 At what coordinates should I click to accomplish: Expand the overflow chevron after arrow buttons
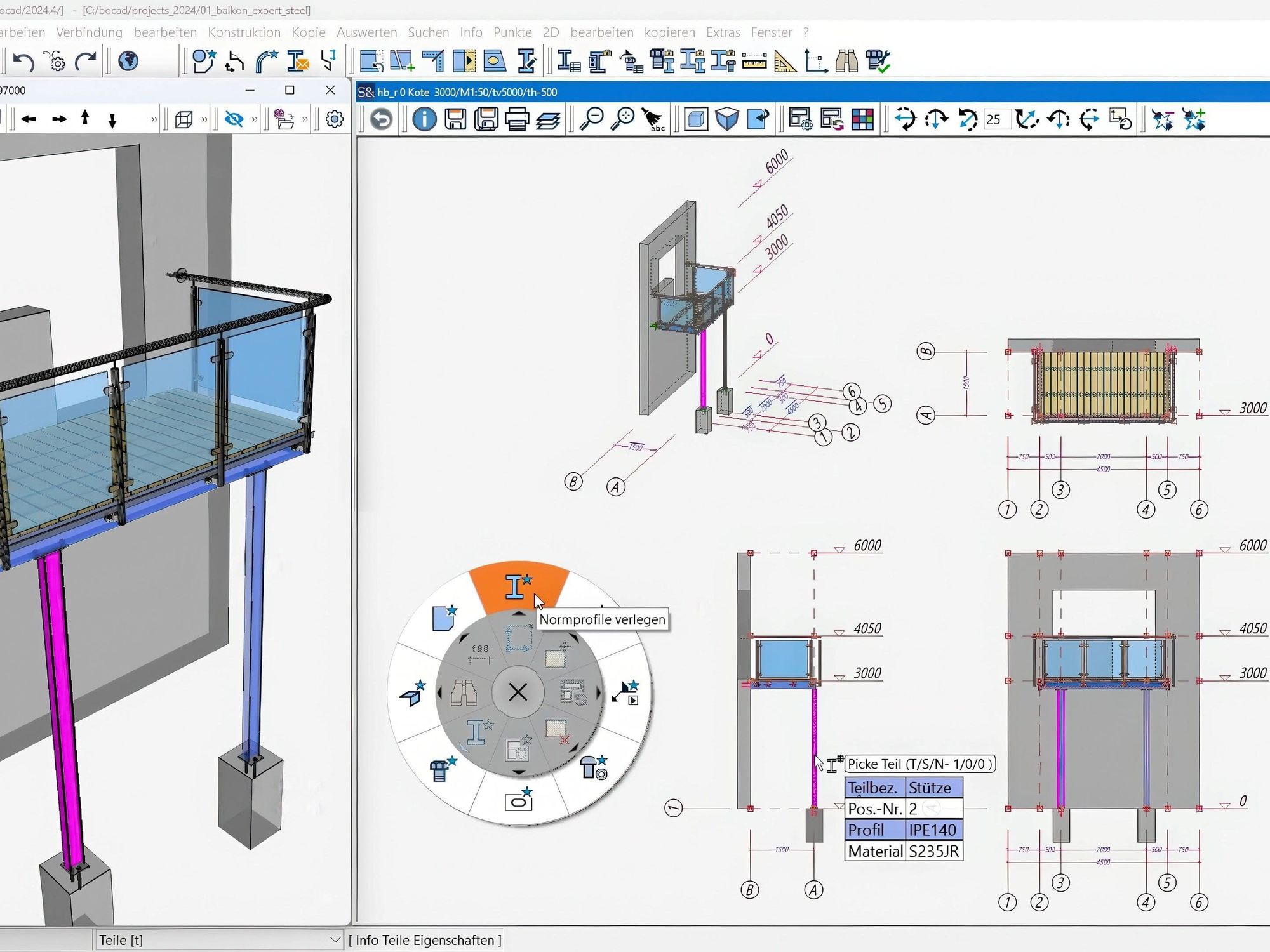click(154, 119)
